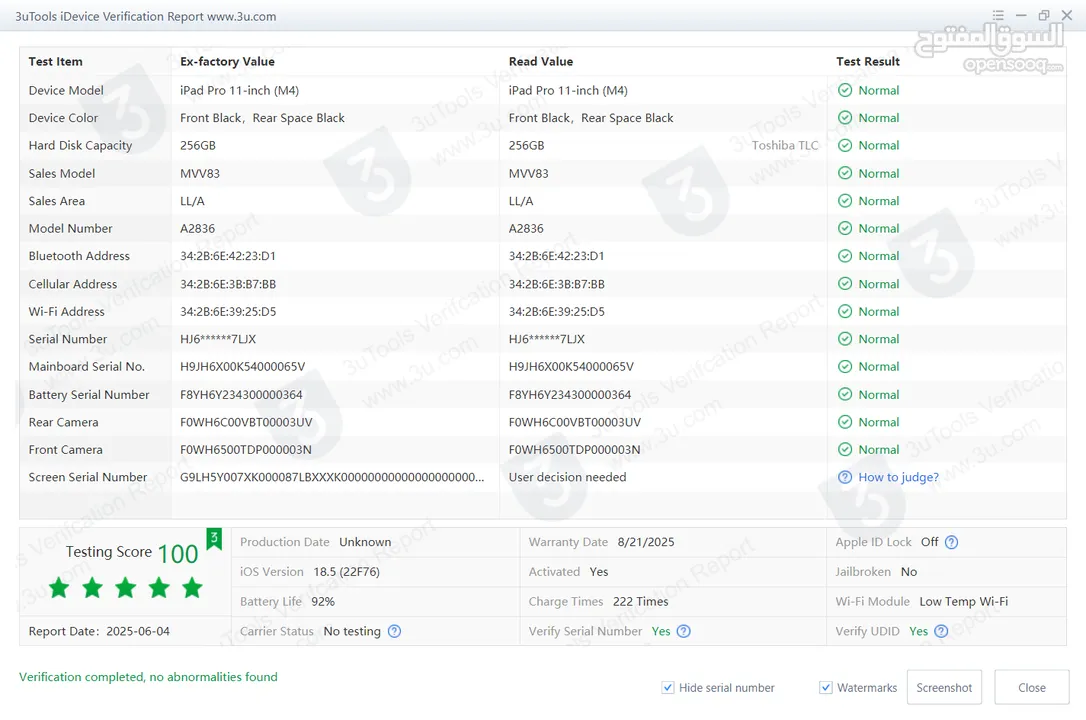
Task: Click Normal check icon for Serial Number
Action: click(845, 339)
